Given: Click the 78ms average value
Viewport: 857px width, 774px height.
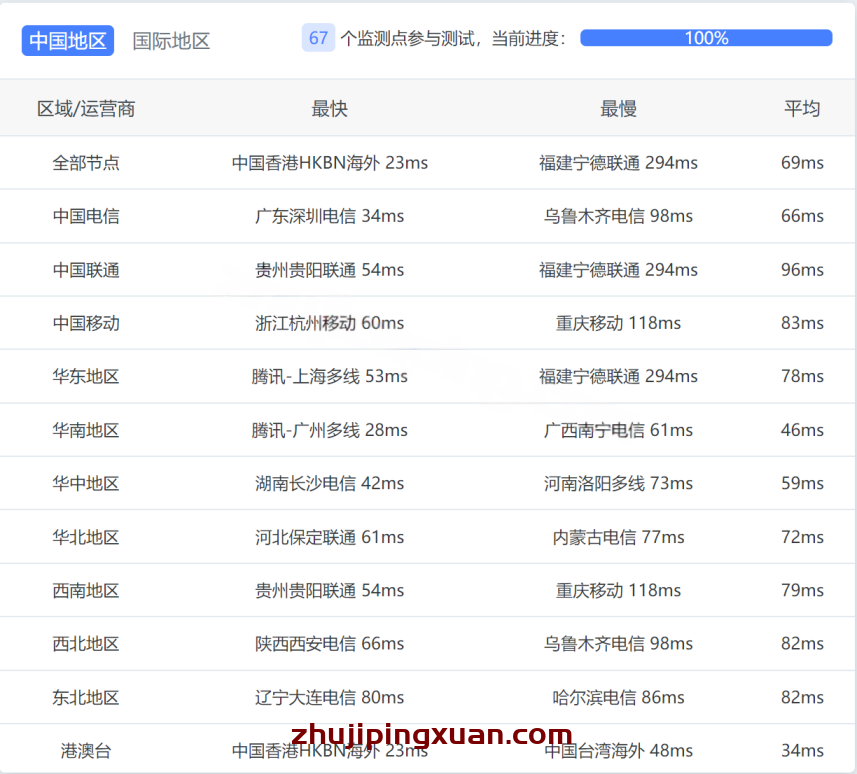Looking at the screenshot, I should coord(802,376).
